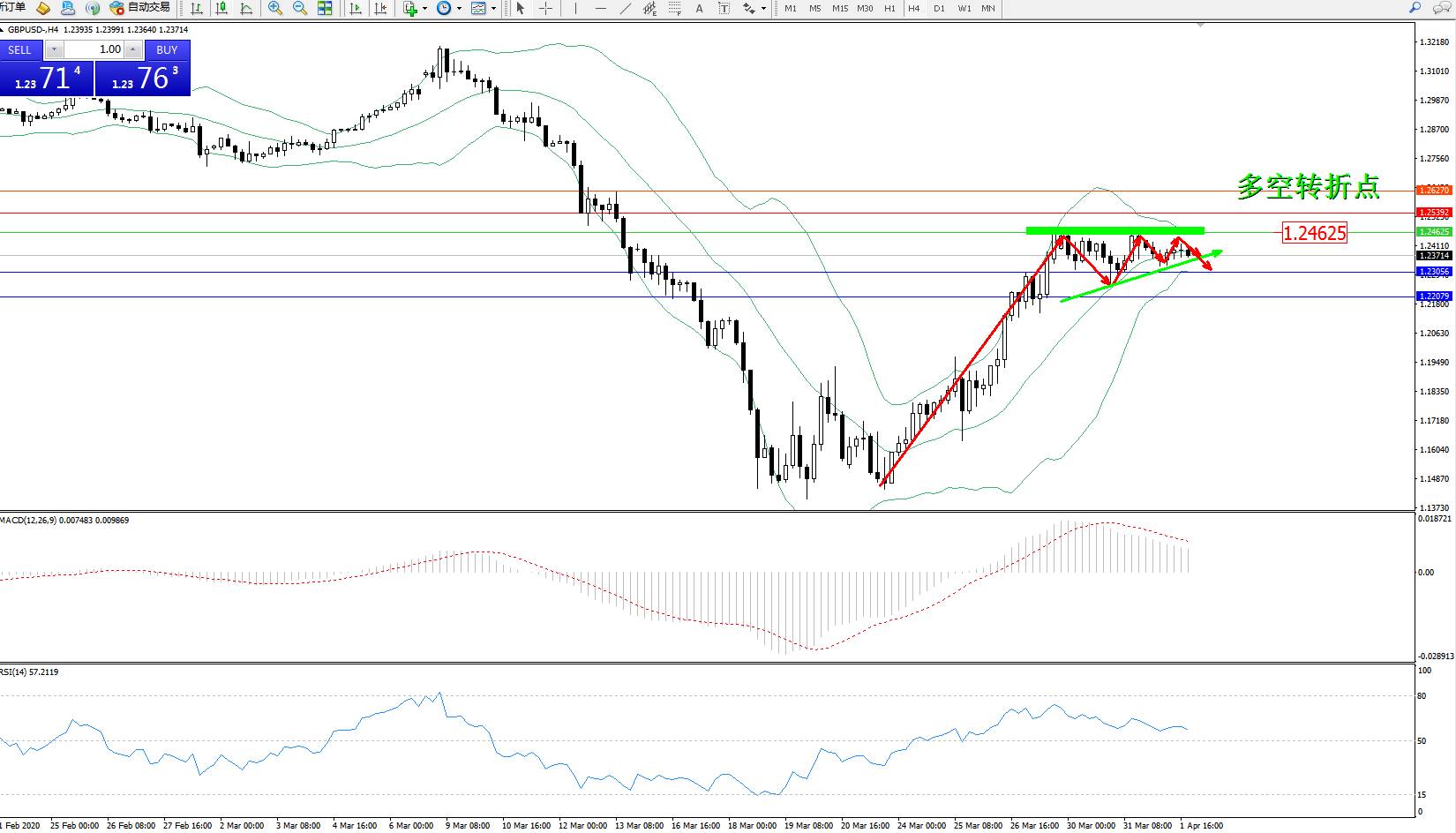The image size is (1456, 833).
Task: Switch to the D1 timeframe
Action: [939, 8]
